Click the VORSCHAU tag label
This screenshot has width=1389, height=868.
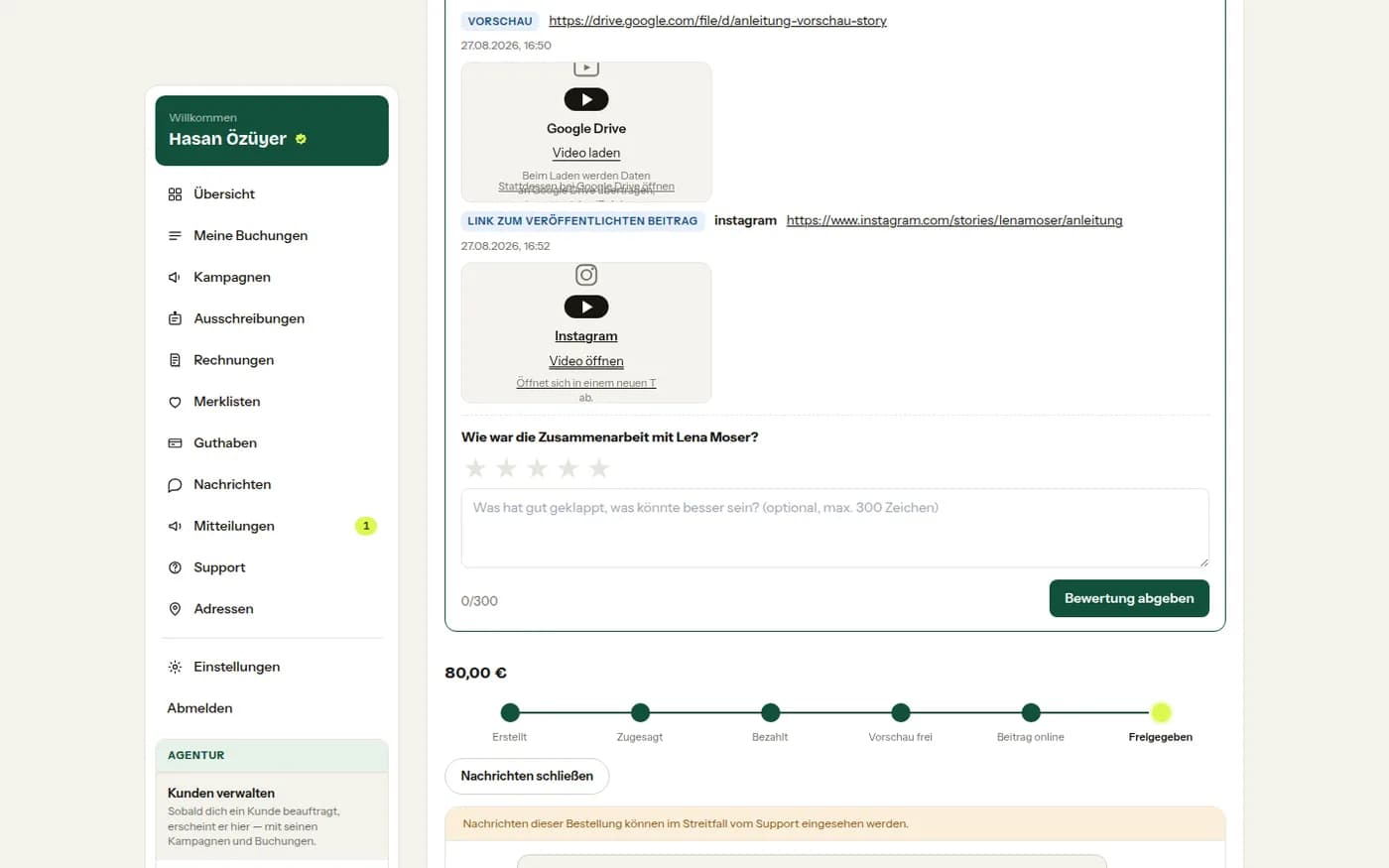pyautogui.click(x=500, y=21)
